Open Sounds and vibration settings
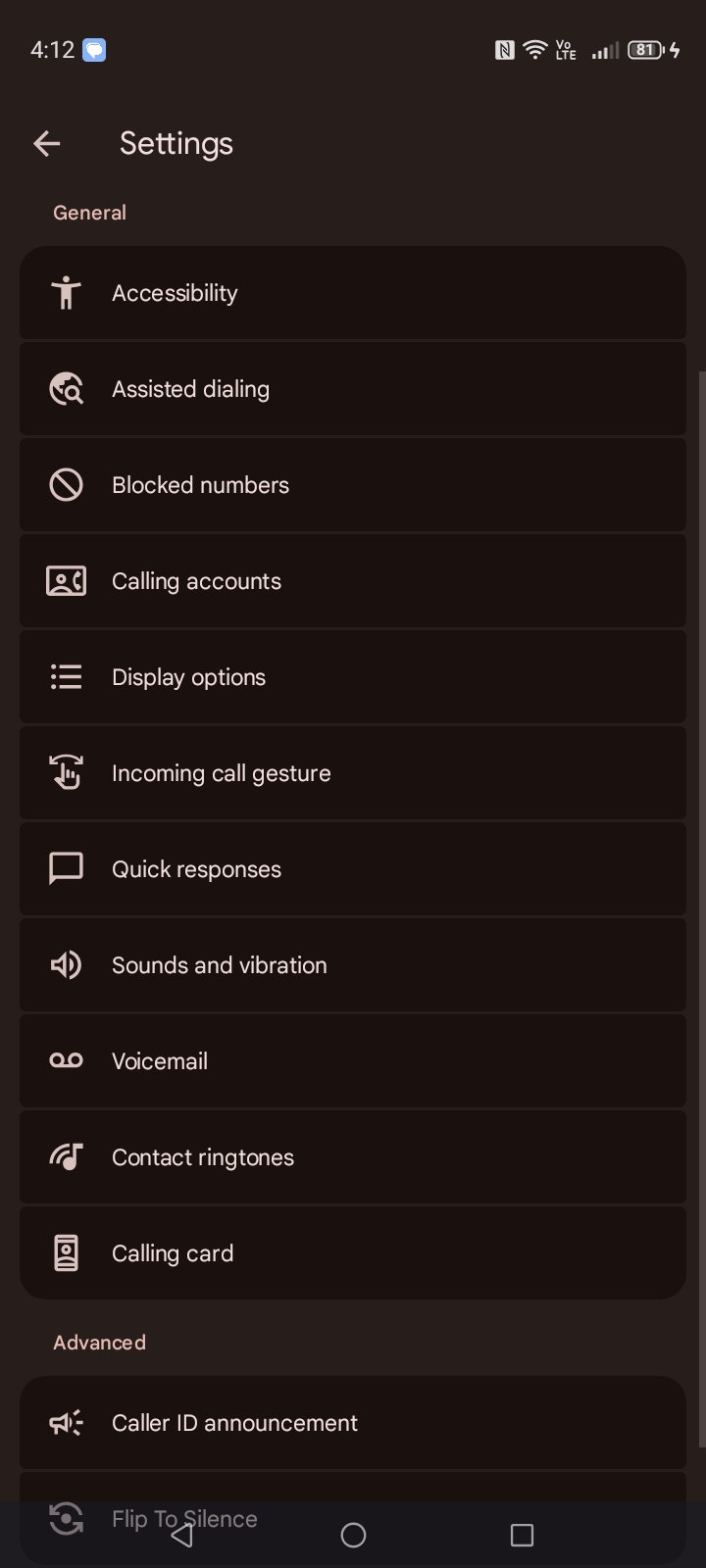This screenshot has width=706, height=1568. 353,965
